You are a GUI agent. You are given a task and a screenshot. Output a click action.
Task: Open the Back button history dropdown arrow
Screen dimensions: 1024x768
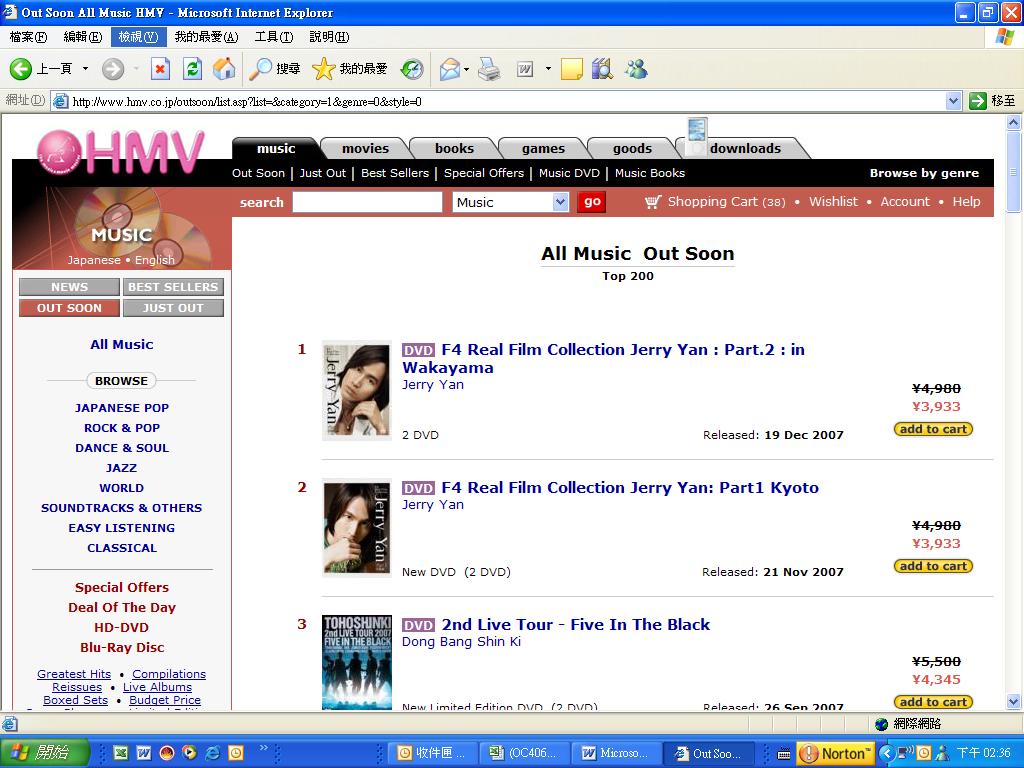[x=85, y=69]
